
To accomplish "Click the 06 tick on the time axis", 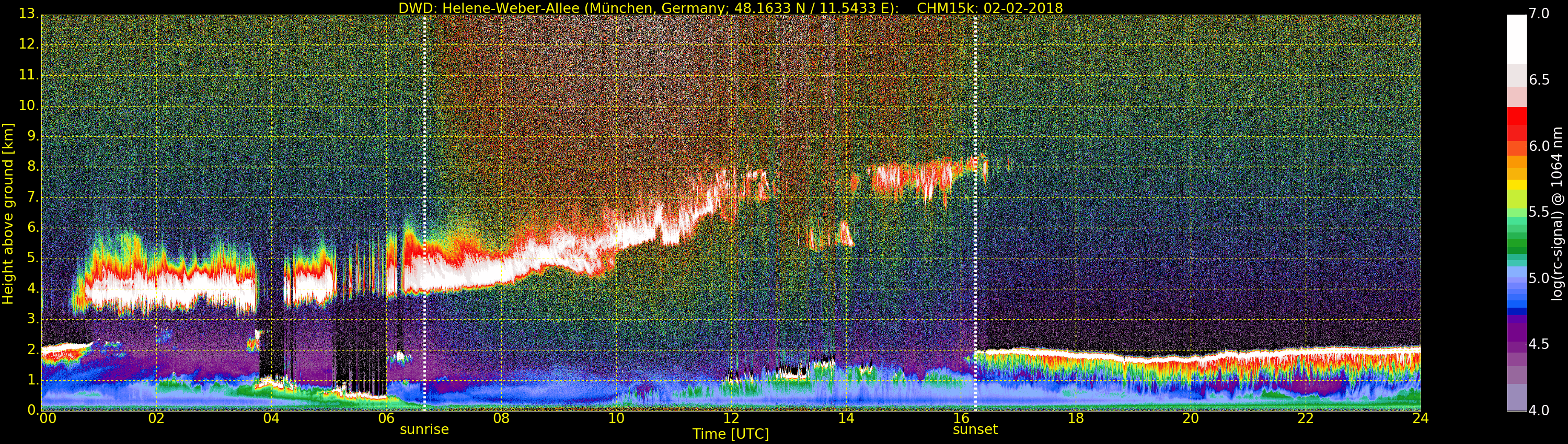I will tap(387, 418).
